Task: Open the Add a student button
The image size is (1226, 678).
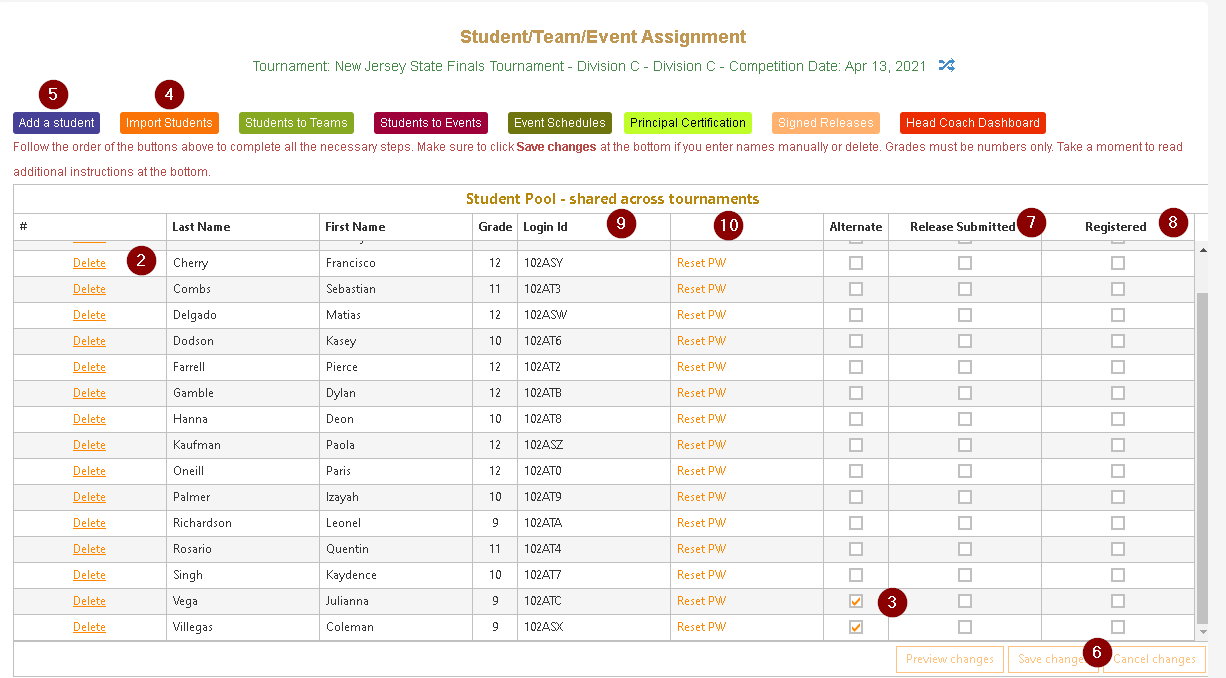Action: 56,123
